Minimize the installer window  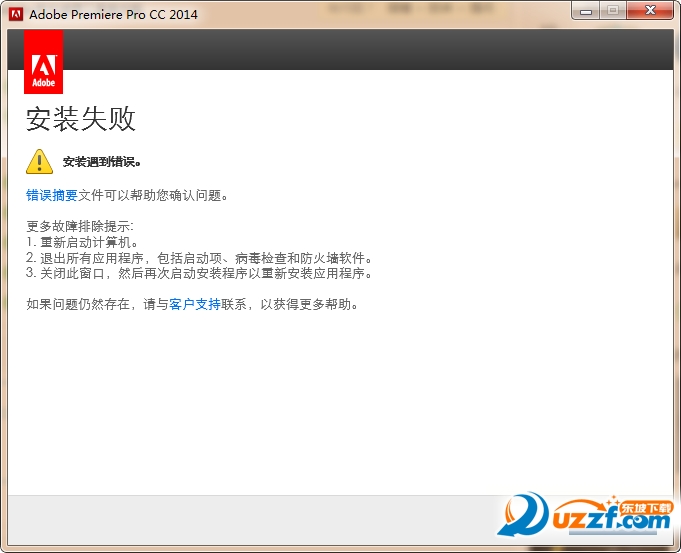(x=586, y=11)
